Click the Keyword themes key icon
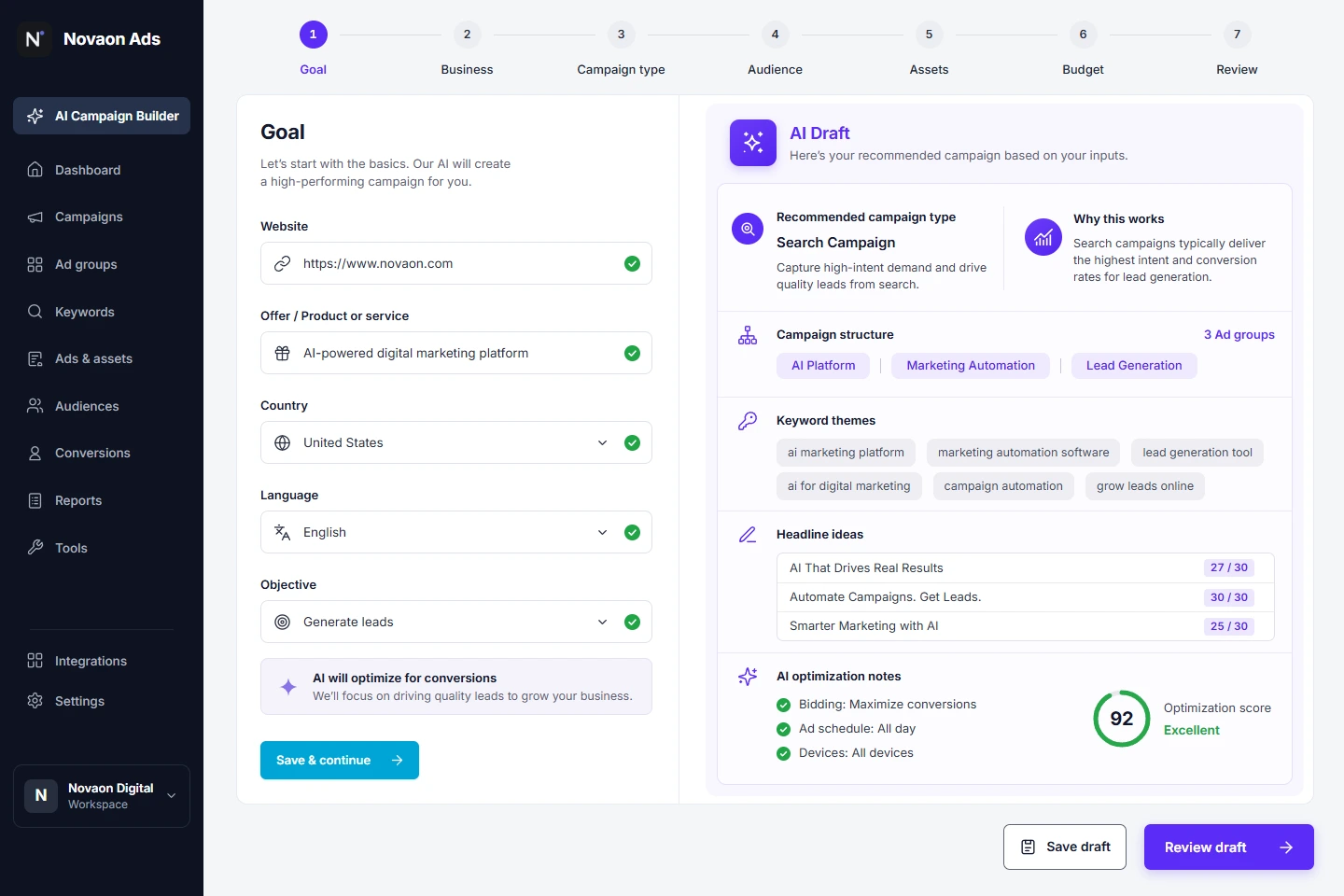Screen dimensions: 1344x896 (x=748, y=421)
